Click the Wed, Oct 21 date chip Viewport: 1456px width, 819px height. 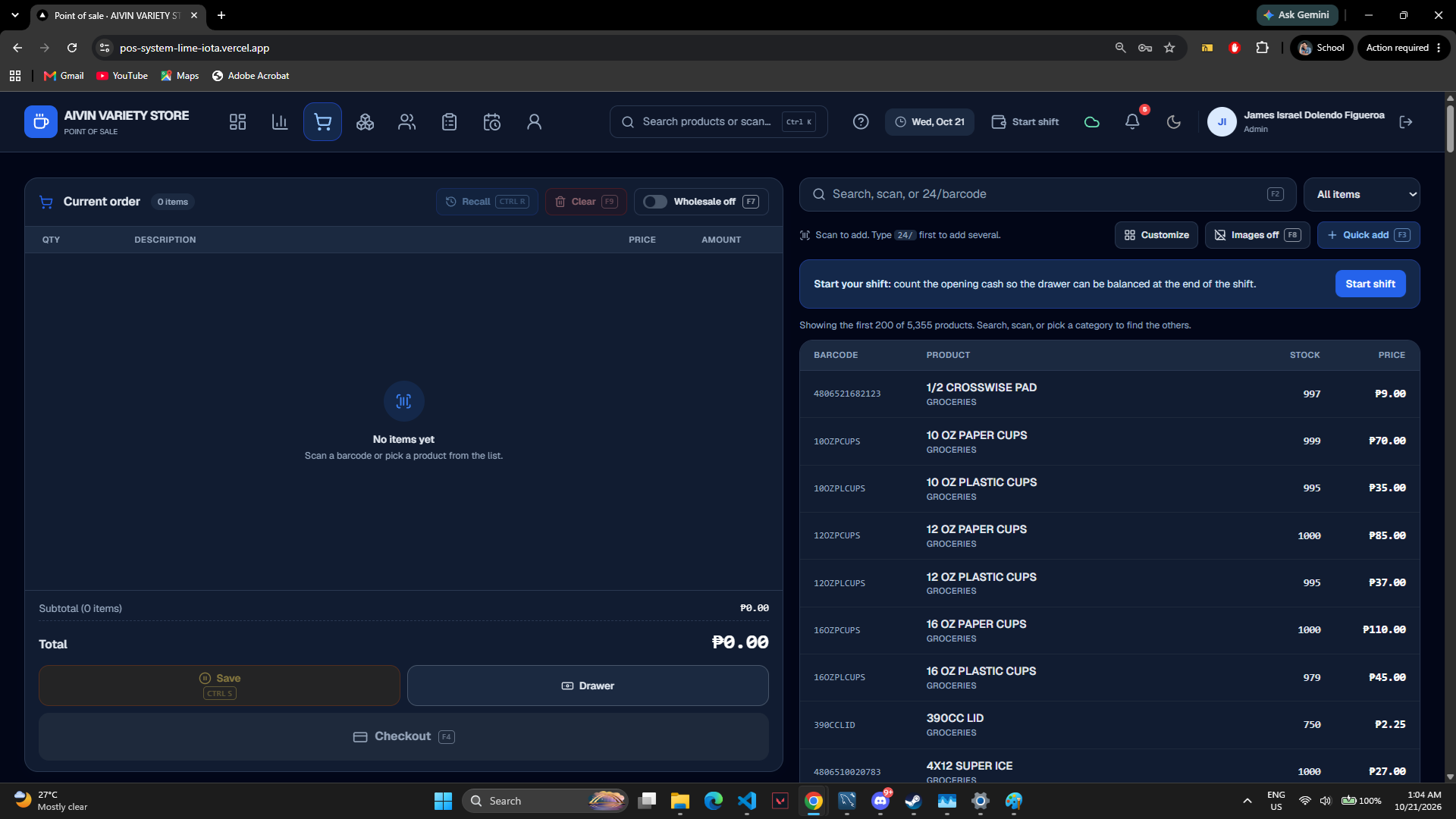pyautogui.click(x=930, y=122)
